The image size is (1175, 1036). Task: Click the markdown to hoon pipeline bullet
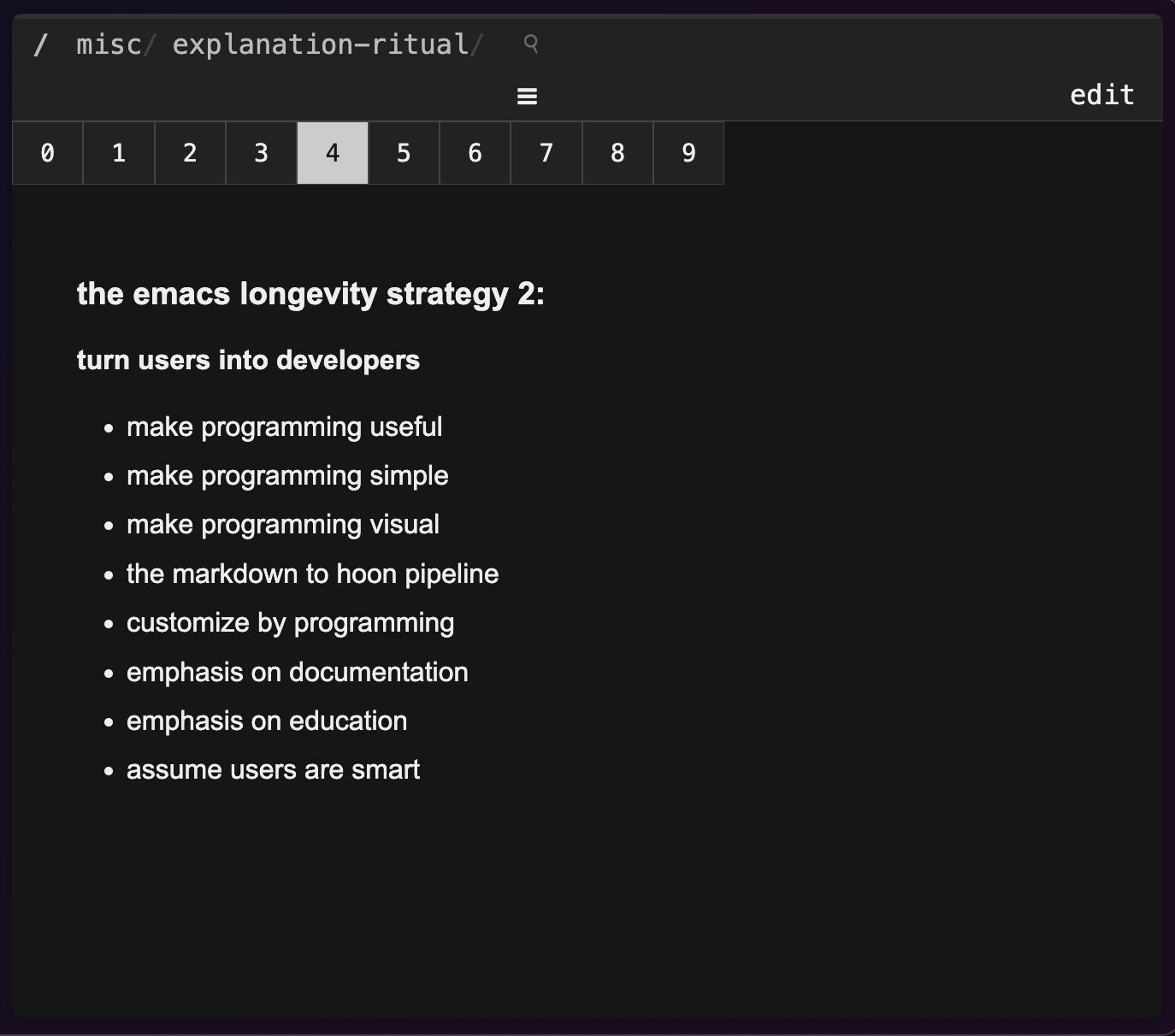(x=312, y=574)
